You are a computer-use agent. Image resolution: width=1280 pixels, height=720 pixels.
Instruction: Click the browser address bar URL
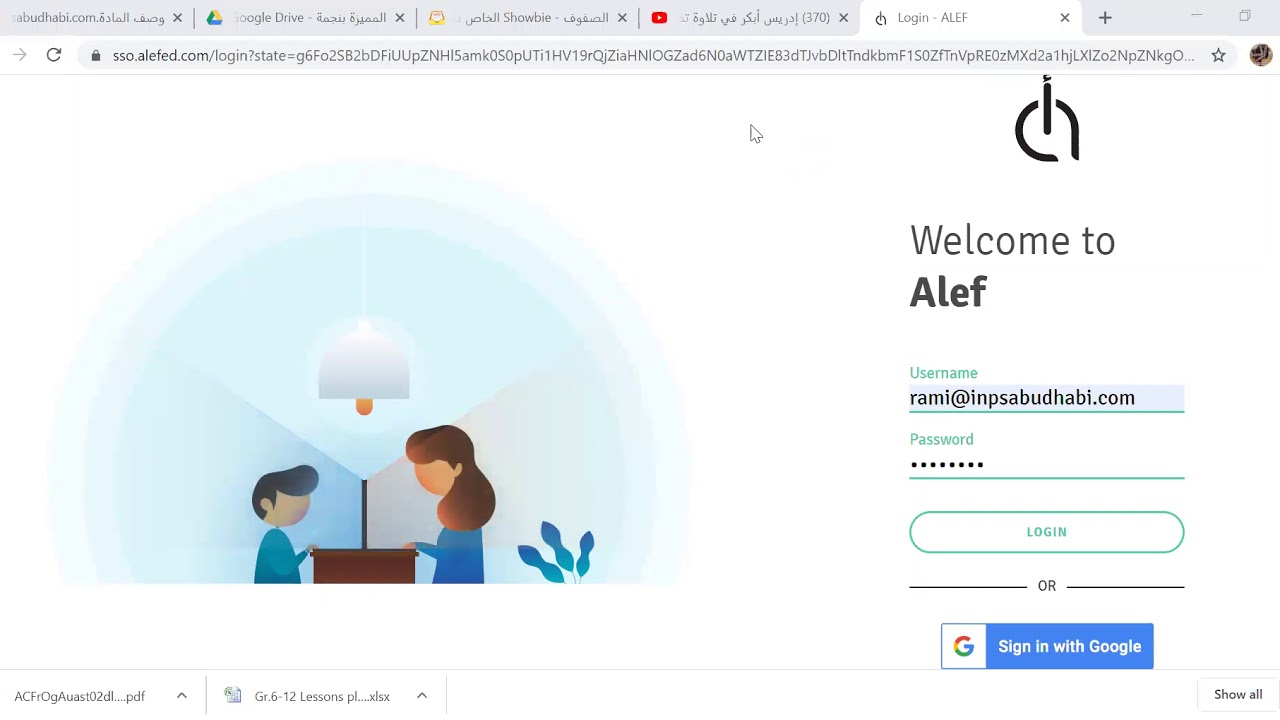[x=653, y=56]
